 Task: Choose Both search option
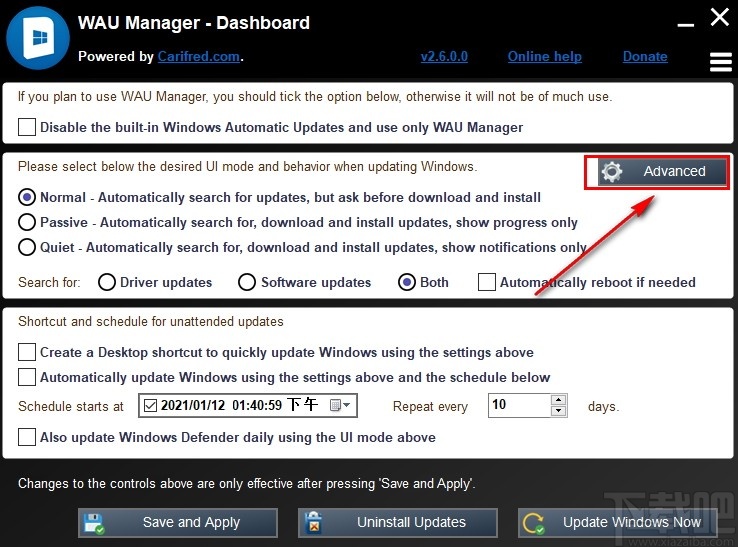point(407,282)
